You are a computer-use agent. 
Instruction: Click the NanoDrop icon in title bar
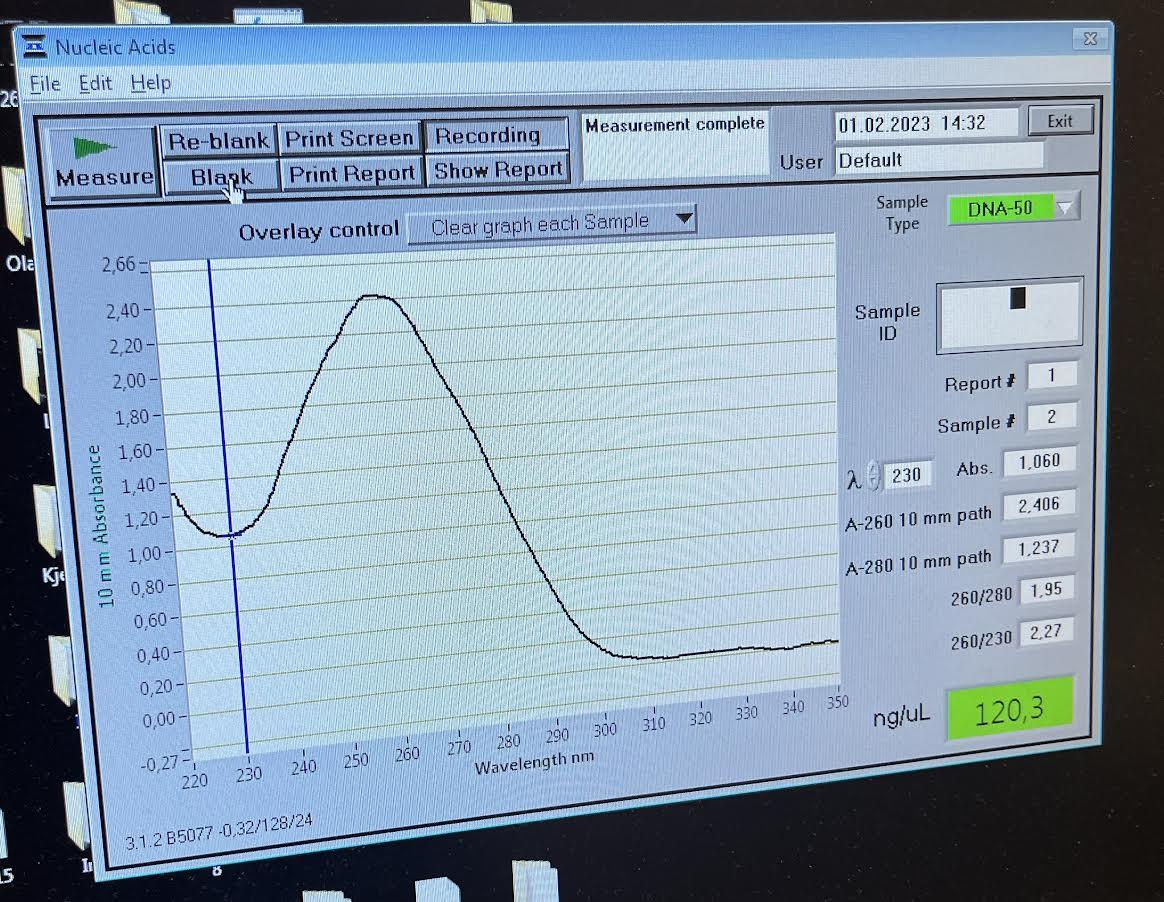coord(35,46)
